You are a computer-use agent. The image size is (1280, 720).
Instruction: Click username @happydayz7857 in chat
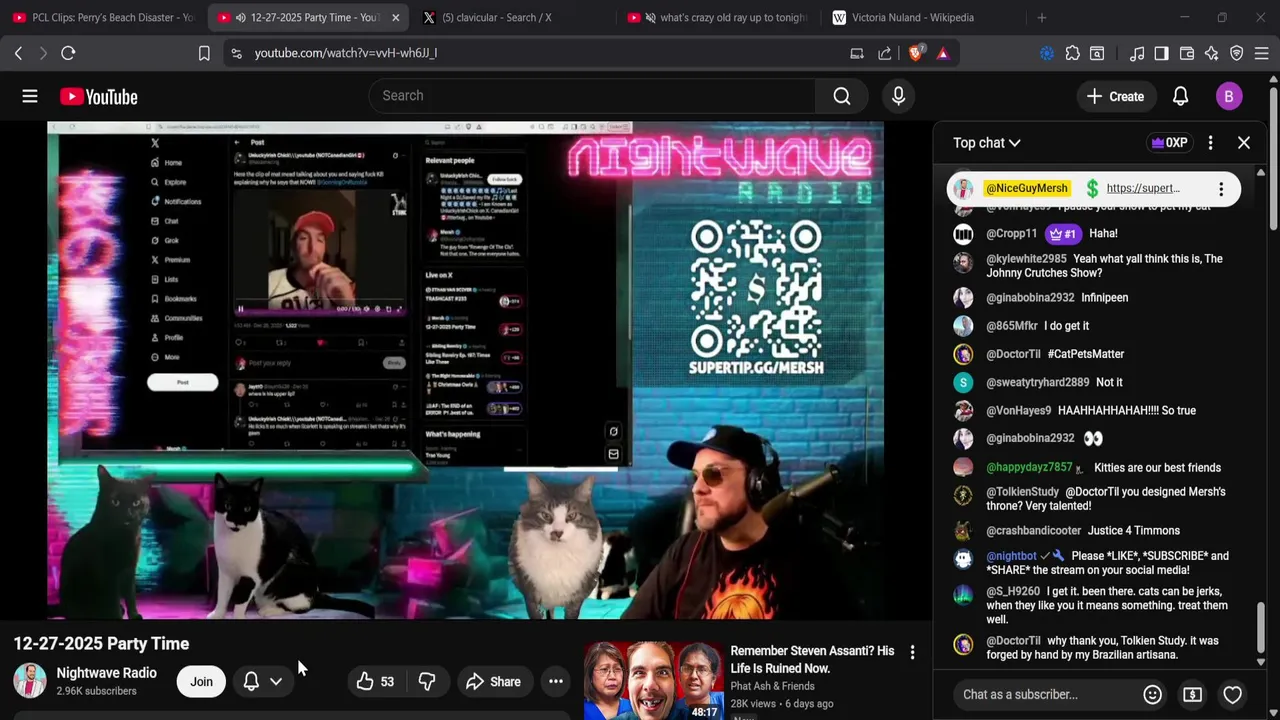[1029, 468]
